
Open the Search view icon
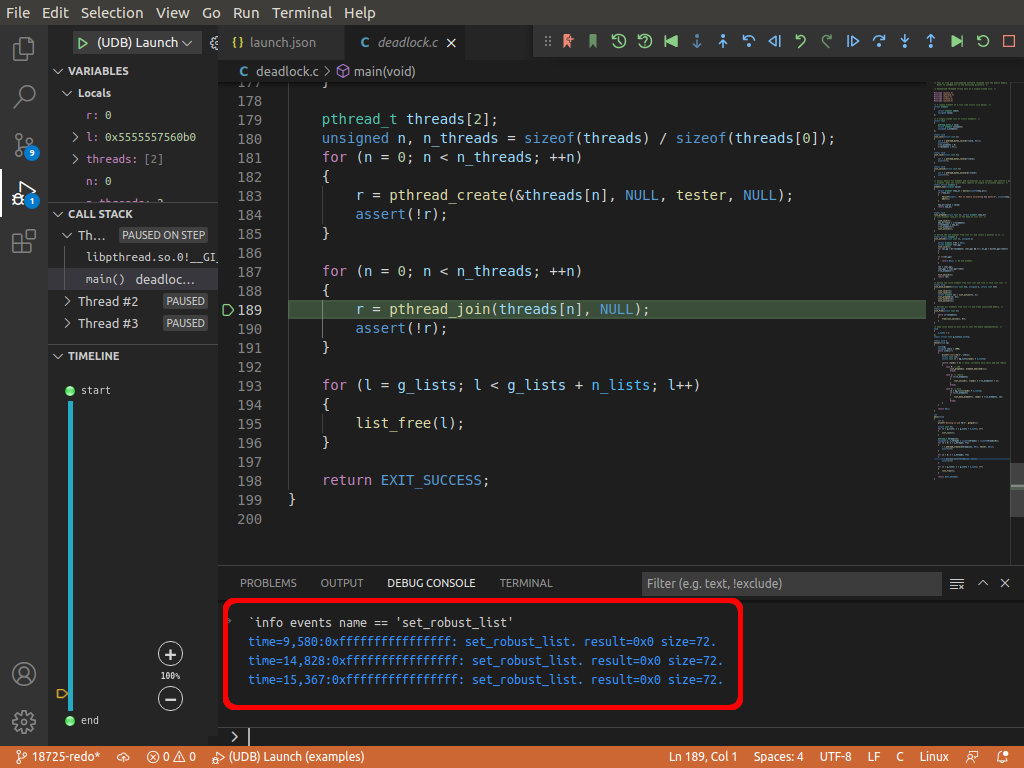pos(24,97)
